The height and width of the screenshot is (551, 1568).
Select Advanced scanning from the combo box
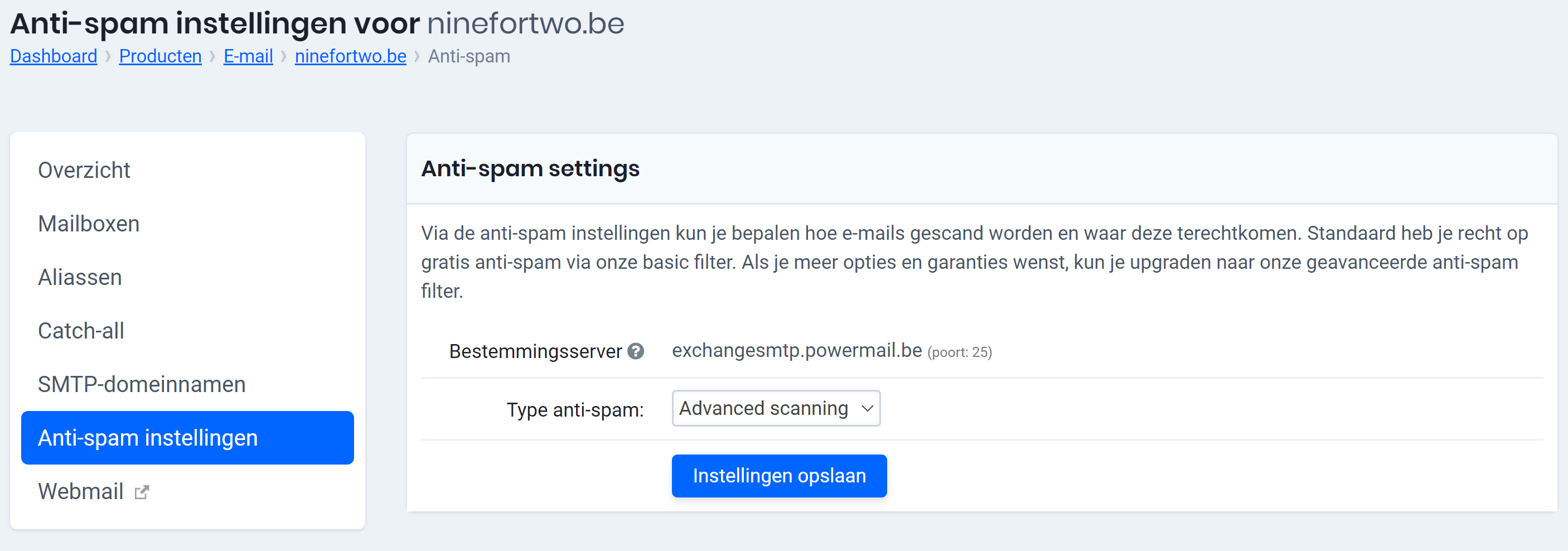[776, 409]
